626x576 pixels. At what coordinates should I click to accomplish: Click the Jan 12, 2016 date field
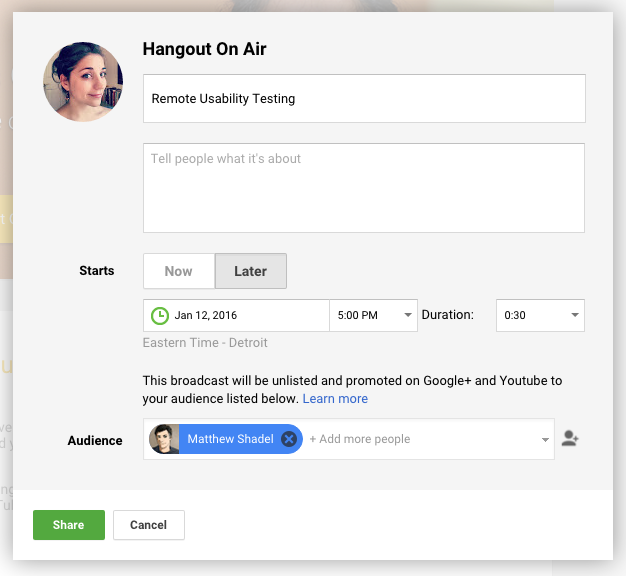pos(236,315)
